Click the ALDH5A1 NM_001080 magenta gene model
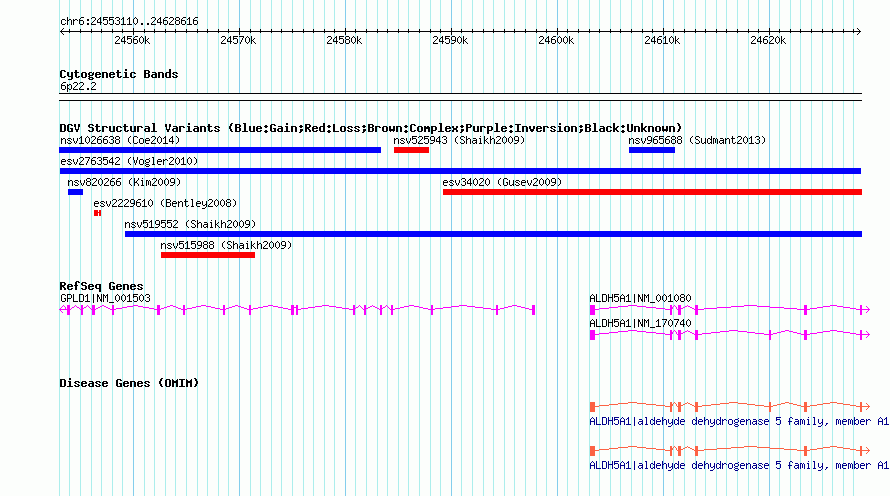This screenshot has height=496, width=890. [x=730, y=309]
